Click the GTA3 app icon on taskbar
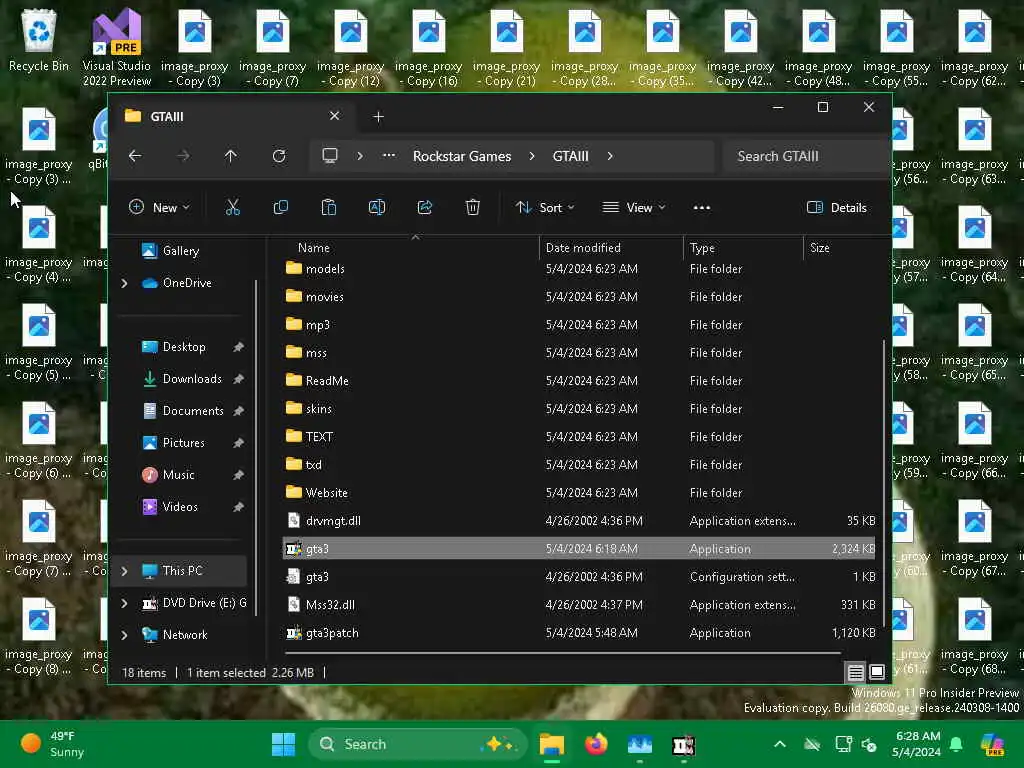This screenshot has width=1024, height=768. pyautogui.click(x=684, y=744)
